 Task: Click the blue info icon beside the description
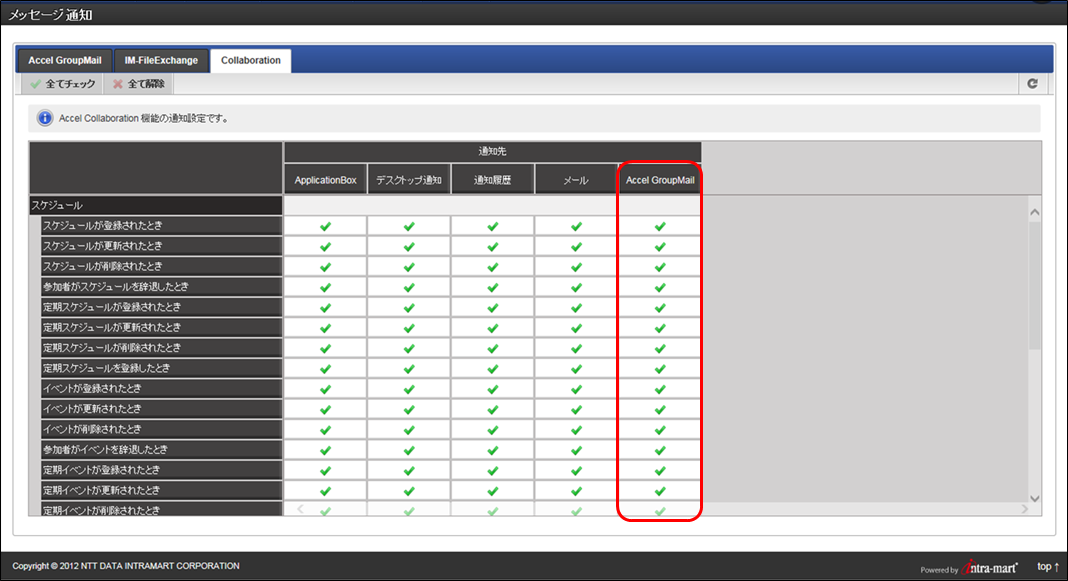(45, 118)
